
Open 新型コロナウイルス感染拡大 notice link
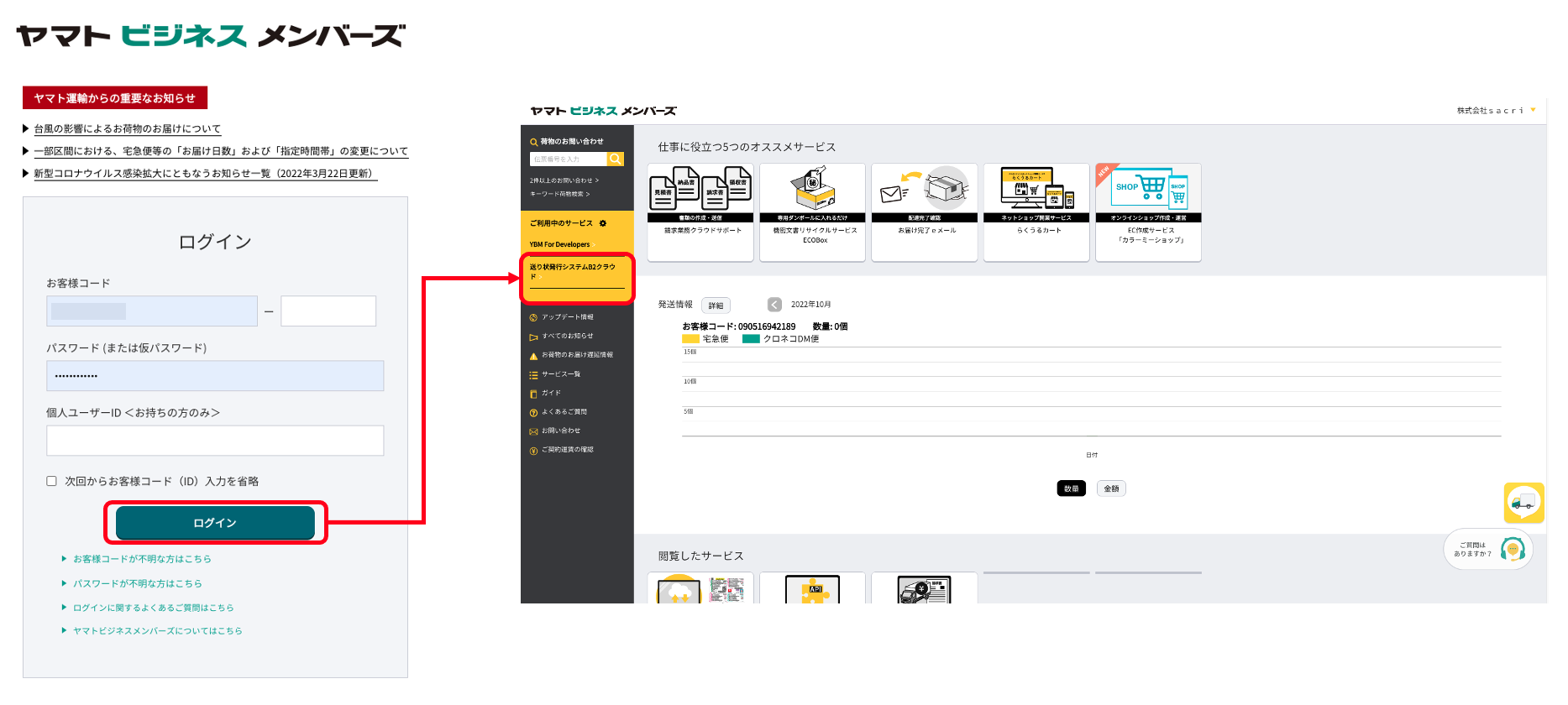pos(205,174)
